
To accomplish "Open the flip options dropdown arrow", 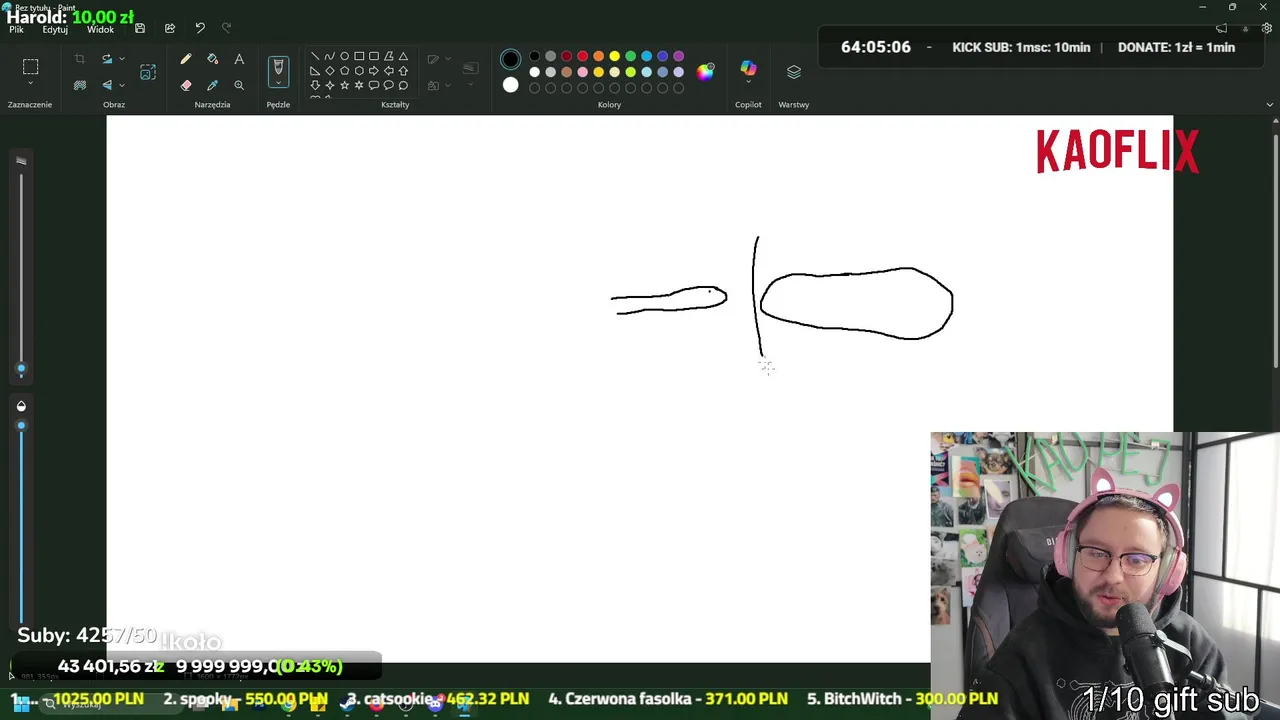I will pos(121,85).
